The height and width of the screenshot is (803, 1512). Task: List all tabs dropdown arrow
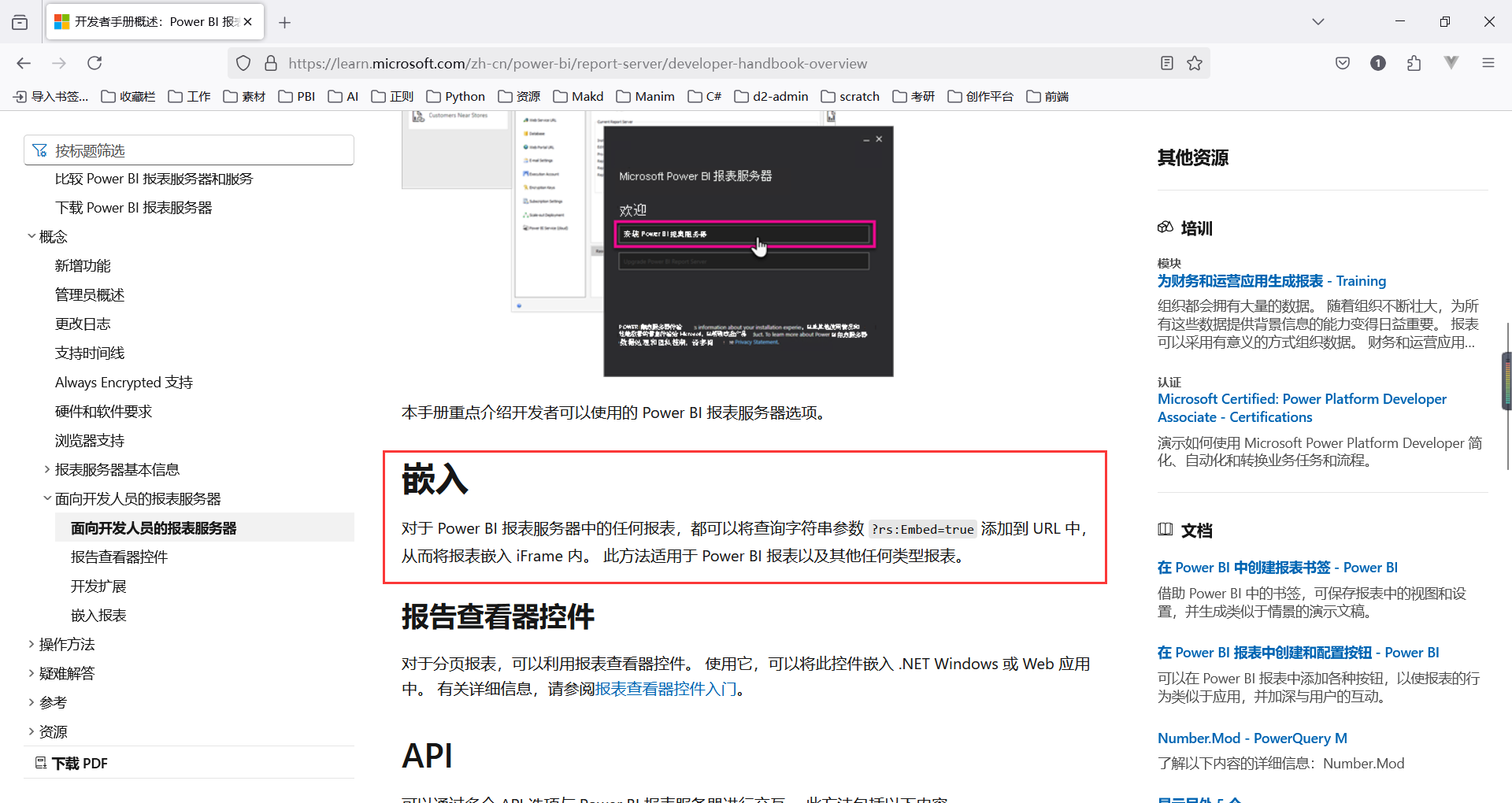tap(1318, 22)
